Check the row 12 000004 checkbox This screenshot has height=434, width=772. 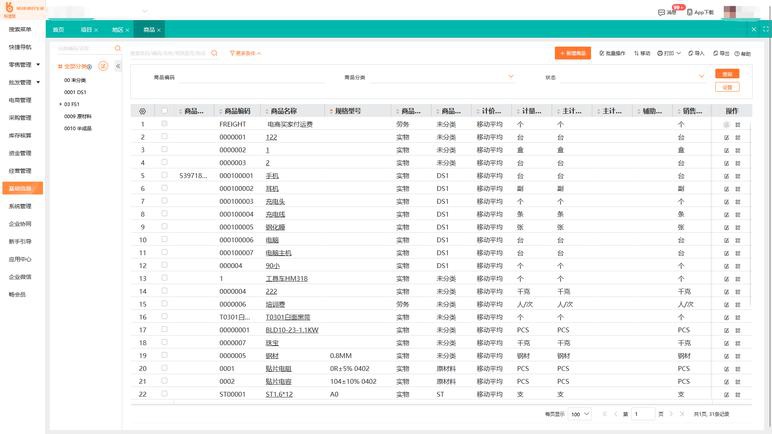pyautogui.click(x=164, y=265)
